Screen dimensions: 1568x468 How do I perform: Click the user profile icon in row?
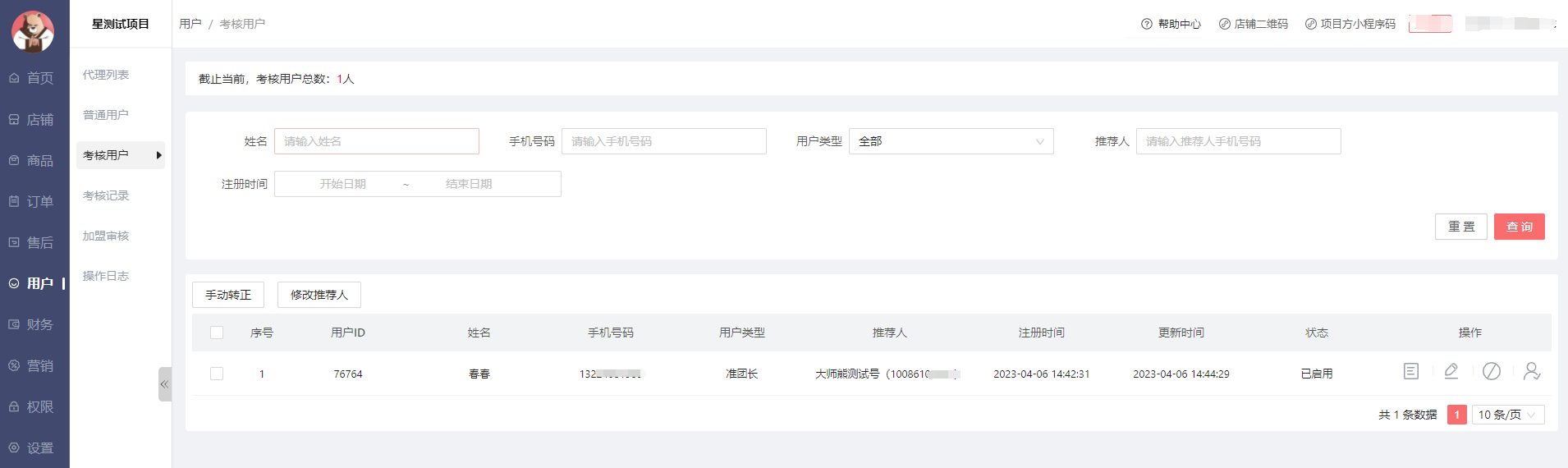[x=1531, y=372]
